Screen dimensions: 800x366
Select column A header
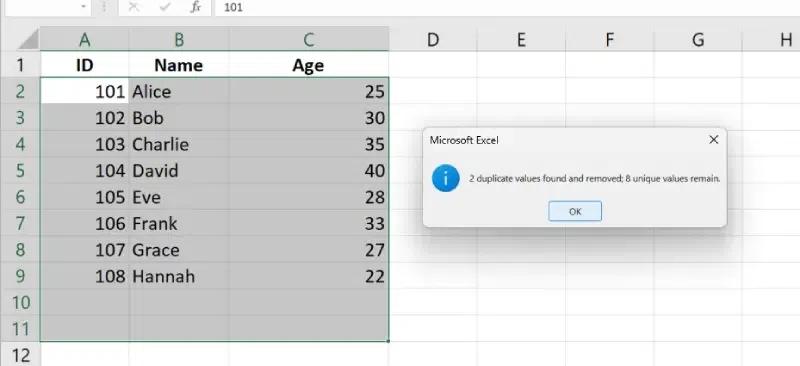click(85, 39)
